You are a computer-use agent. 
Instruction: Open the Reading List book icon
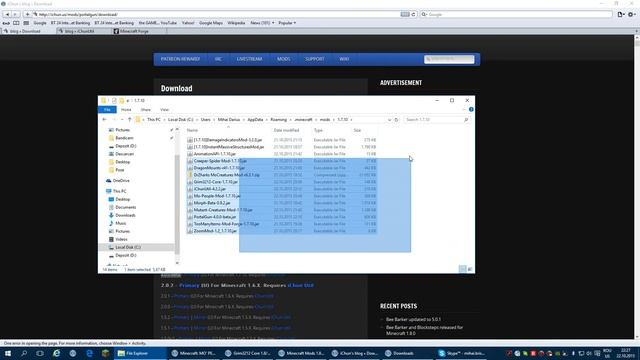pos(16,23)
